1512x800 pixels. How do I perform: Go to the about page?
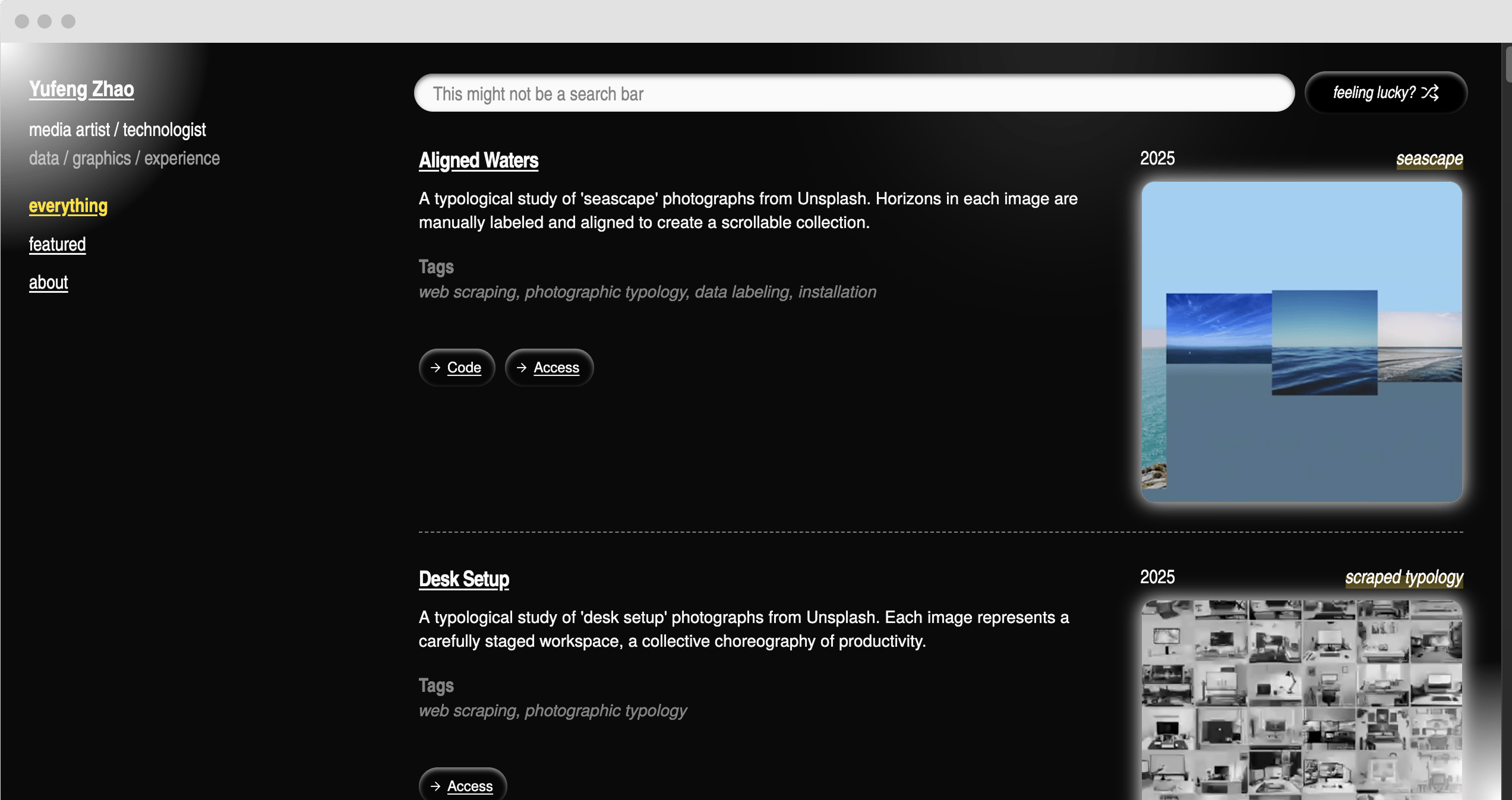point(48,282)
